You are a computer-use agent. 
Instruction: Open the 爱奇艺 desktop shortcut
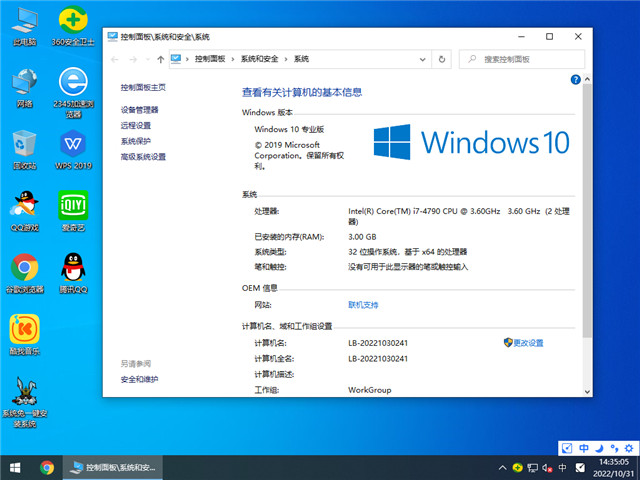pyautogui.click(x=71, y=205)
